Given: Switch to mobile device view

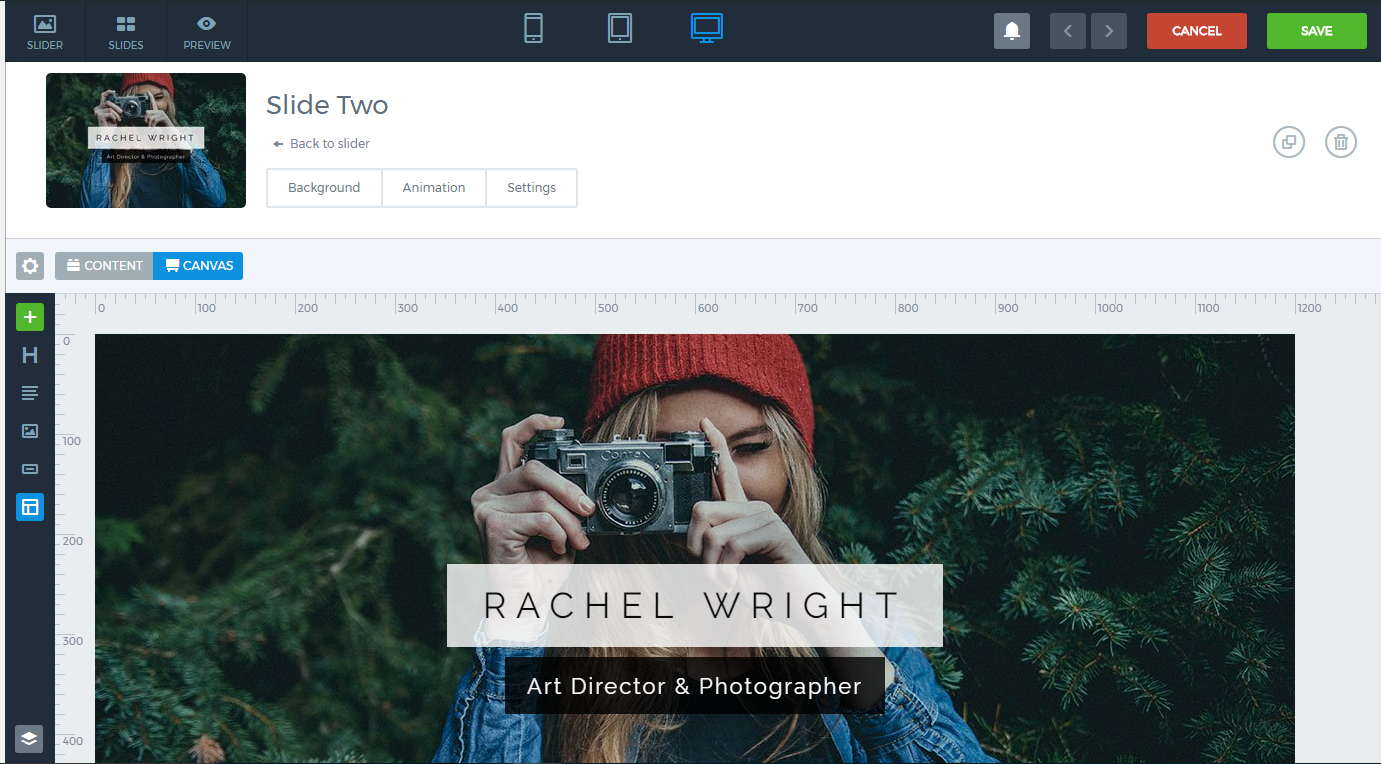Looking at the screenshot, I should [533, 29].
